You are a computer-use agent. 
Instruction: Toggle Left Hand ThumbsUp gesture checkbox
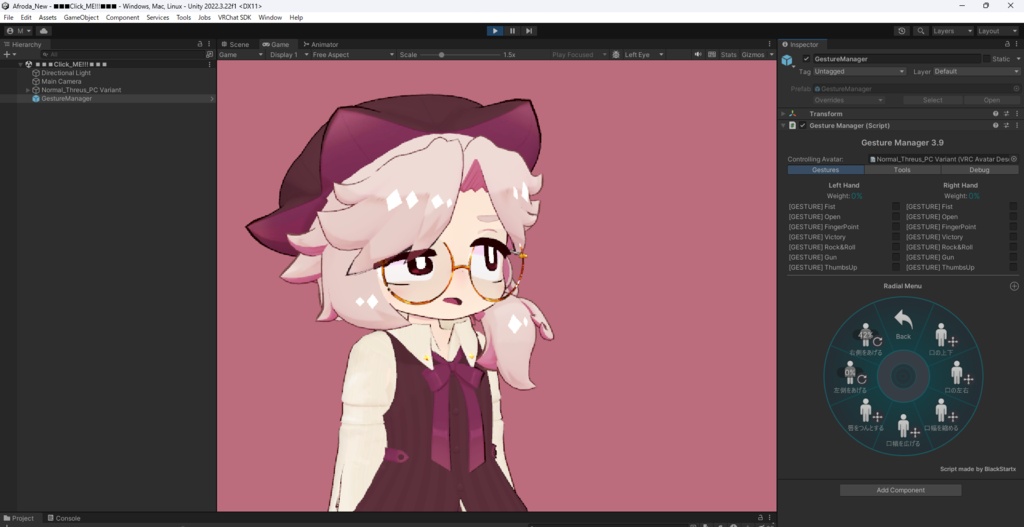click(896, 268)
